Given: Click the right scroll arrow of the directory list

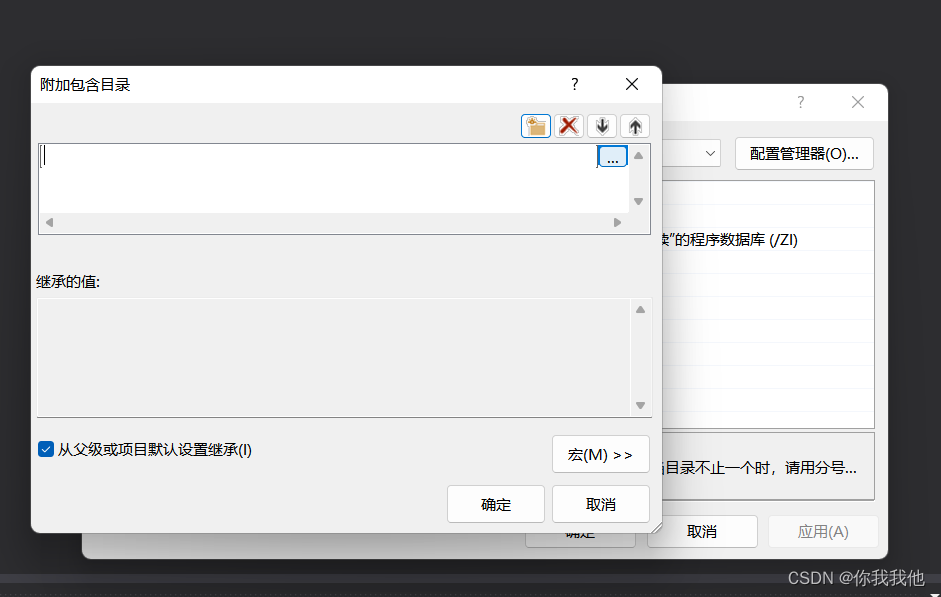Looking at the screenshot, I should point(618,222).
